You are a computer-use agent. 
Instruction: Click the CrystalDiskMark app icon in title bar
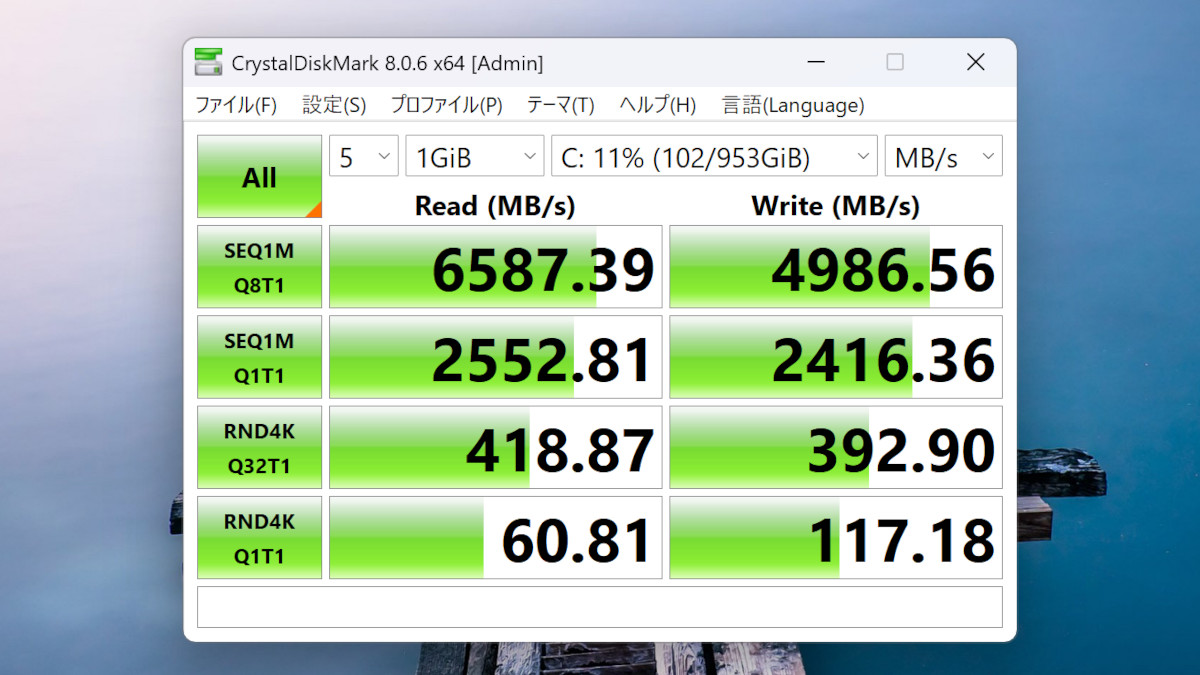[x=209, y=62]
